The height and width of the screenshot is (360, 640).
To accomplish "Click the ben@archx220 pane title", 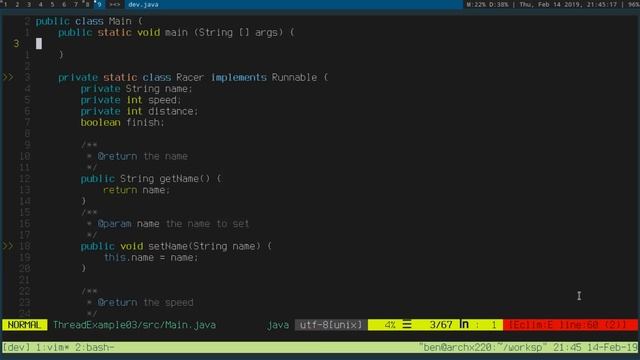I will 483,348.
